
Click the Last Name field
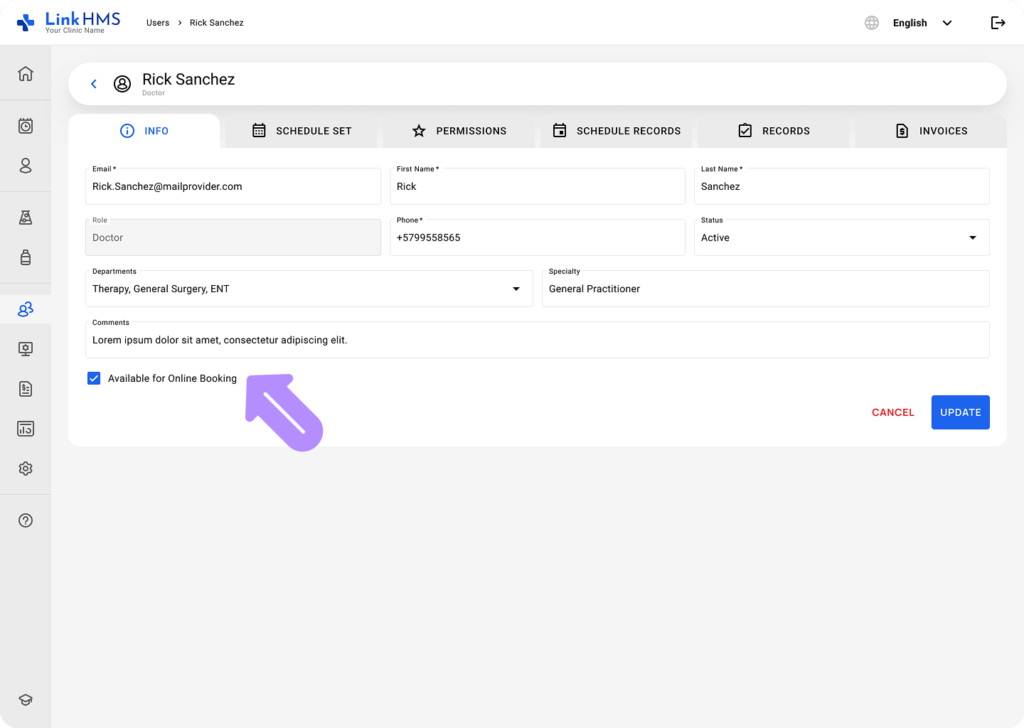tap(842, 186)
